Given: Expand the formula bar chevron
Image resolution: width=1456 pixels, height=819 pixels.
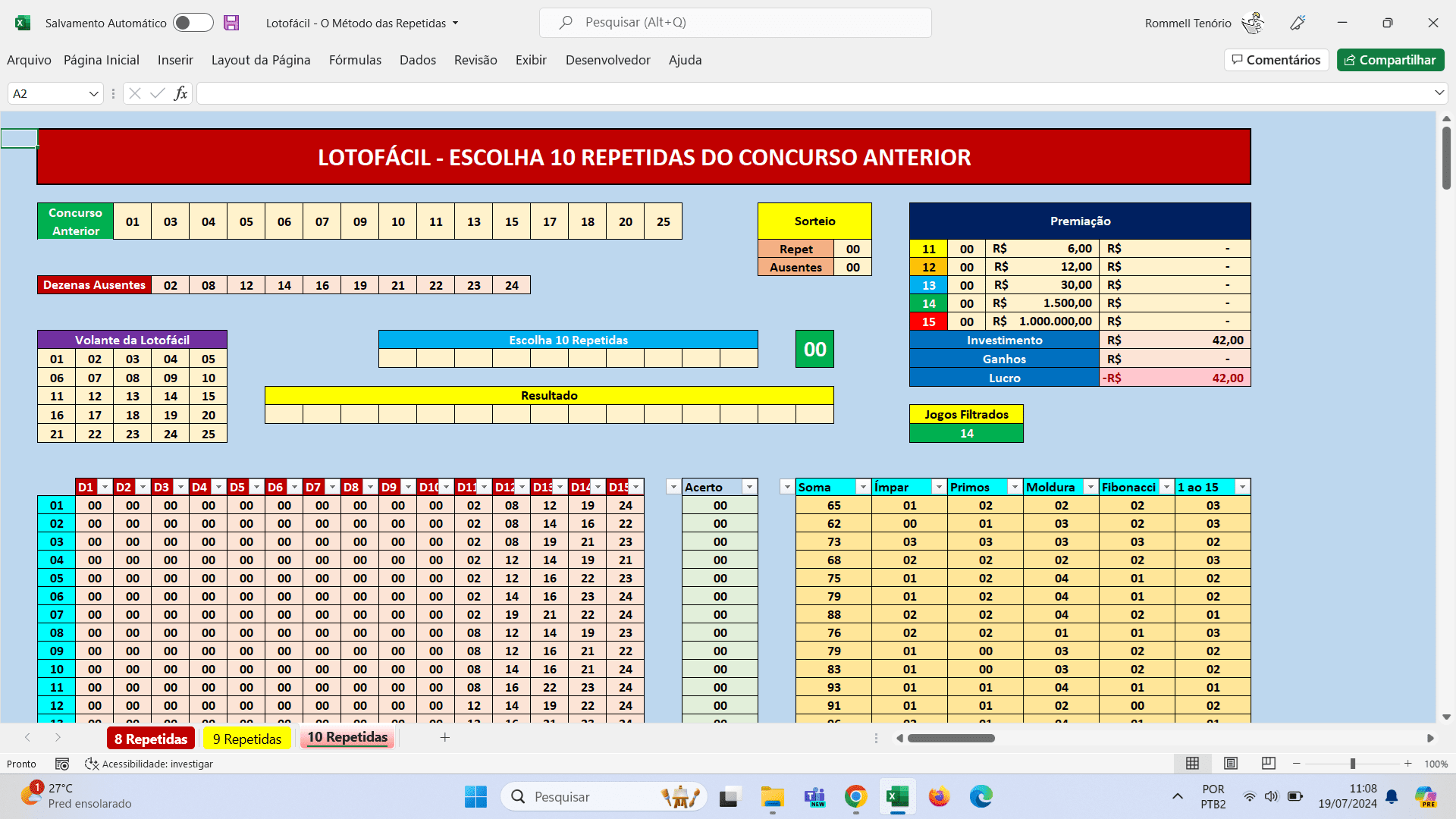Looking at the screenshot, I should [1439, 93].
